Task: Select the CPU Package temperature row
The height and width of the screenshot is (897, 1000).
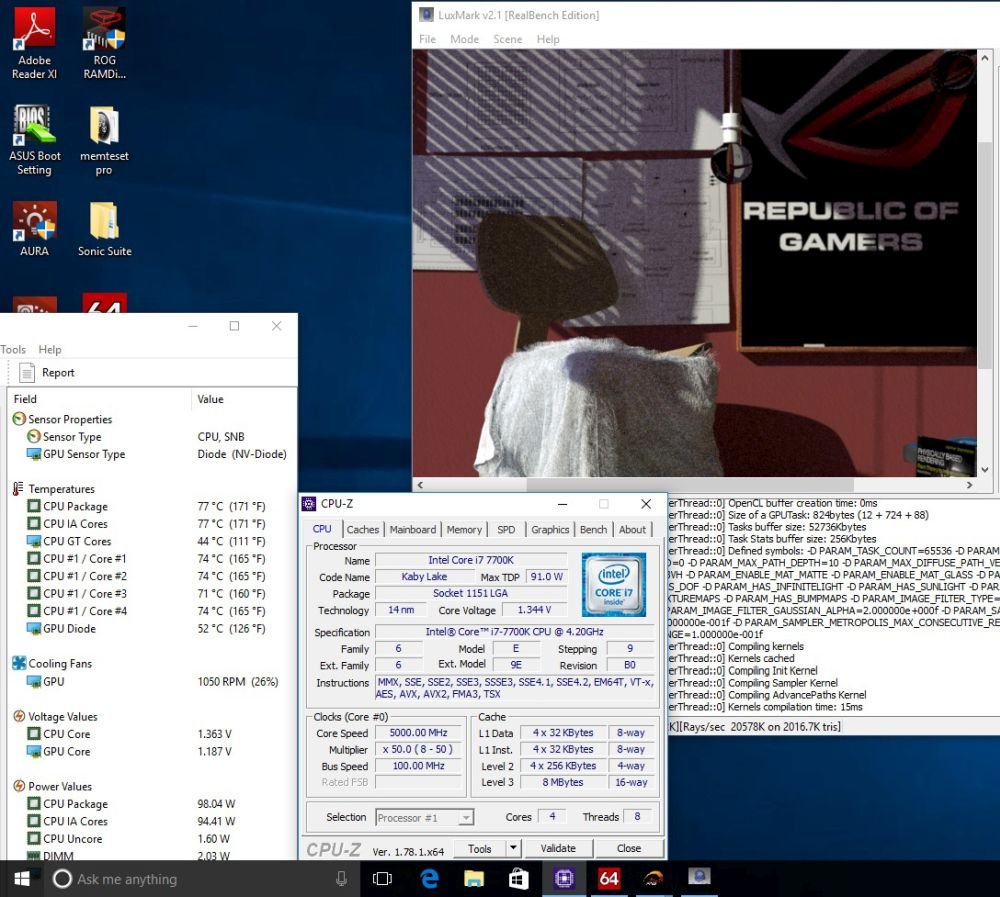Action: 148,506
